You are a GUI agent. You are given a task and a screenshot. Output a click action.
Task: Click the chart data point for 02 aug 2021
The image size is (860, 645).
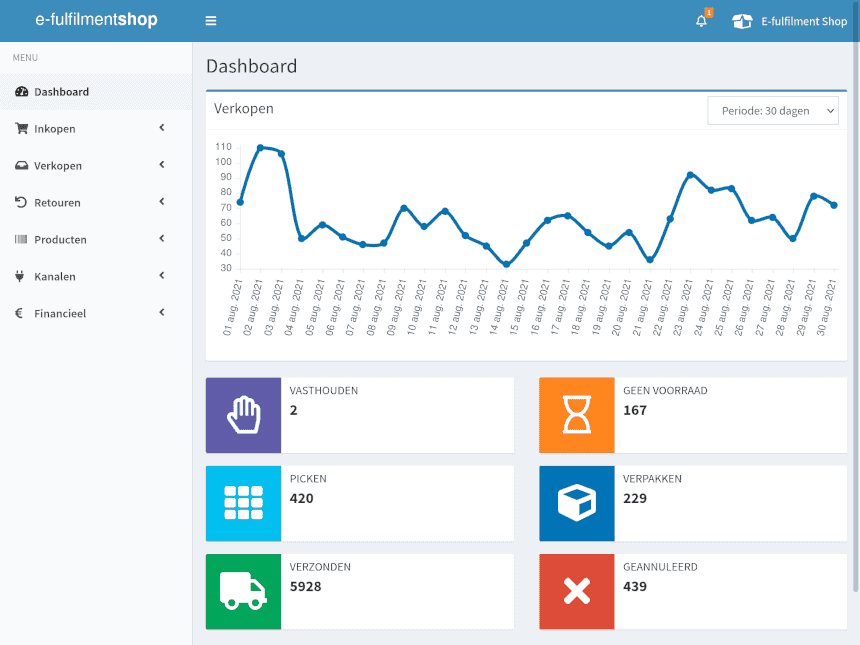262,148
